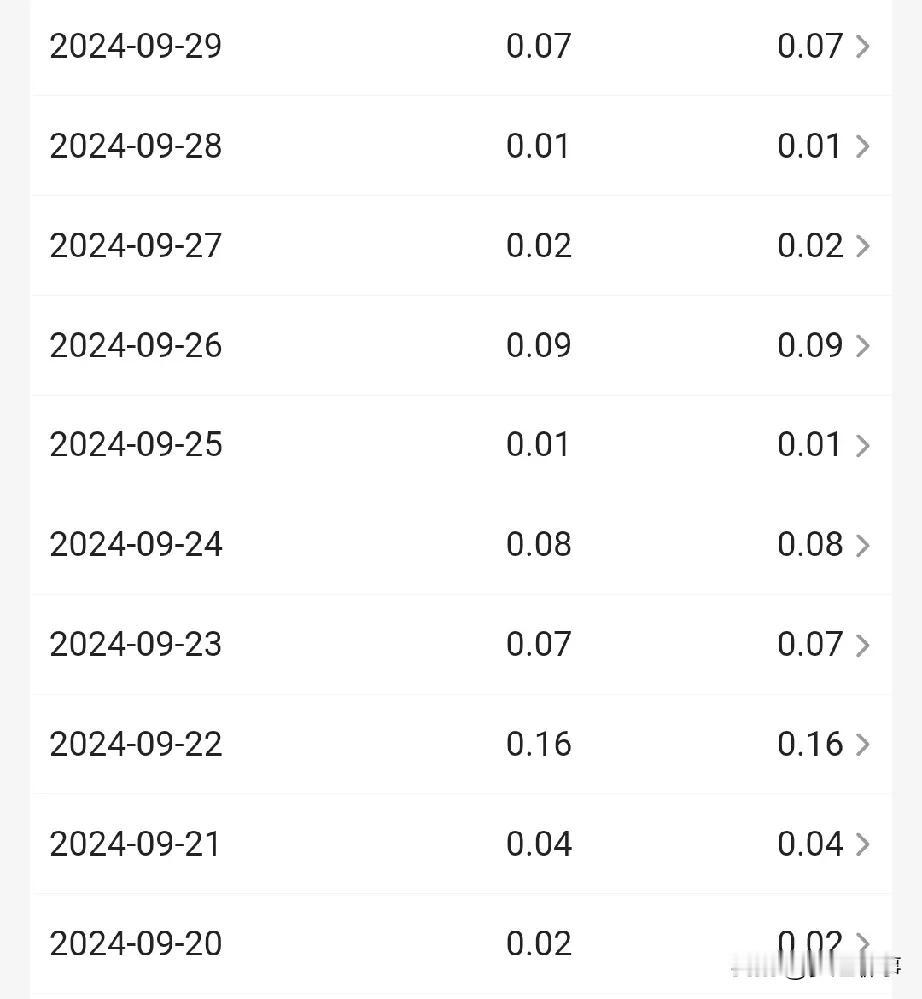Click the chevron on the 2024-09-20 row
This screenshot has width=922, height=999.
click(x=862, y=944)
